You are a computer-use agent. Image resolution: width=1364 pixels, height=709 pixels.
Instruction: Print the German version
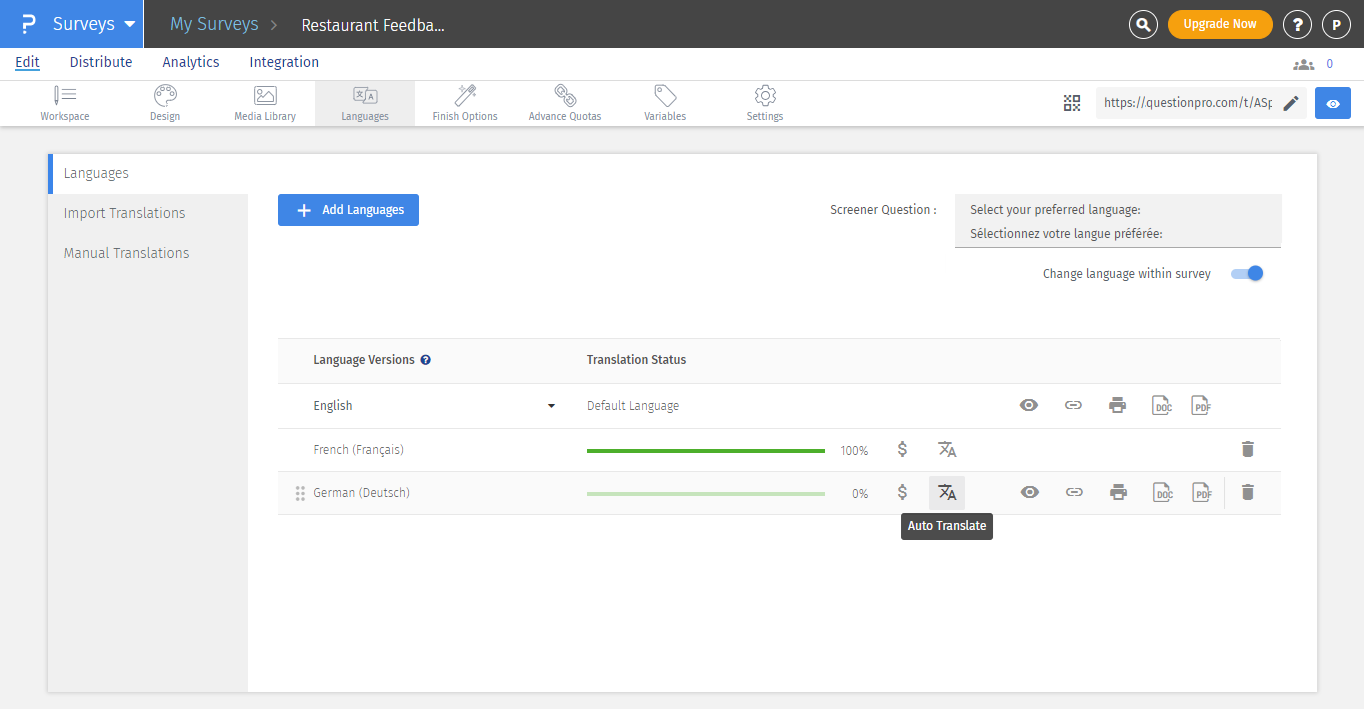click(x=1119, y=492)
